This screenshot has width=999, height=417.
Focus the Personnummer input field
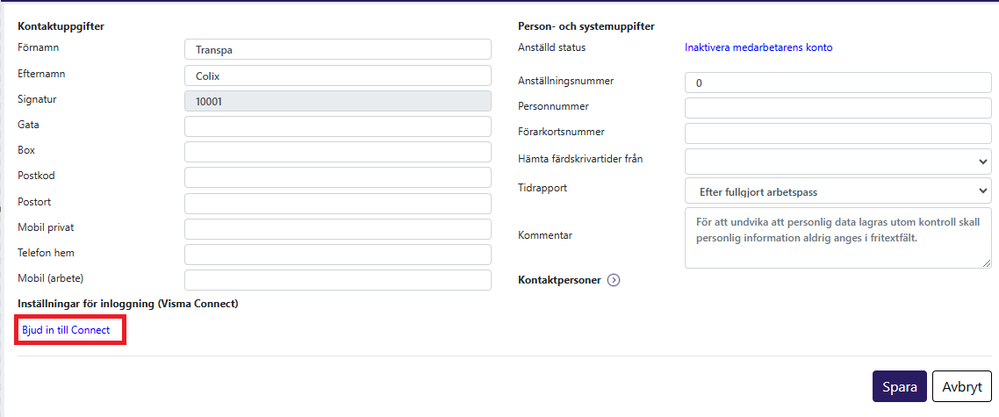click(x=838, y=108)
